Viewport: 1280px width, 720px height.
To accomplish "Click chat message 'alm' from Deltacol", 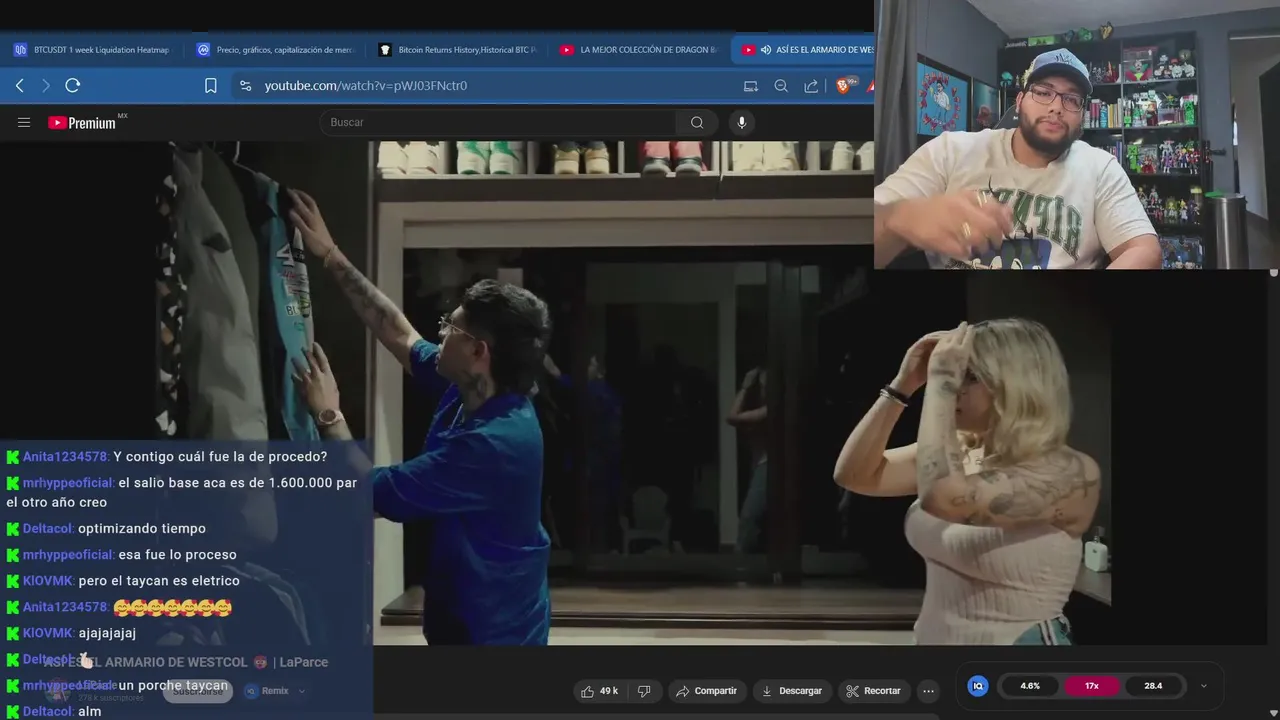I will (90, 711).
